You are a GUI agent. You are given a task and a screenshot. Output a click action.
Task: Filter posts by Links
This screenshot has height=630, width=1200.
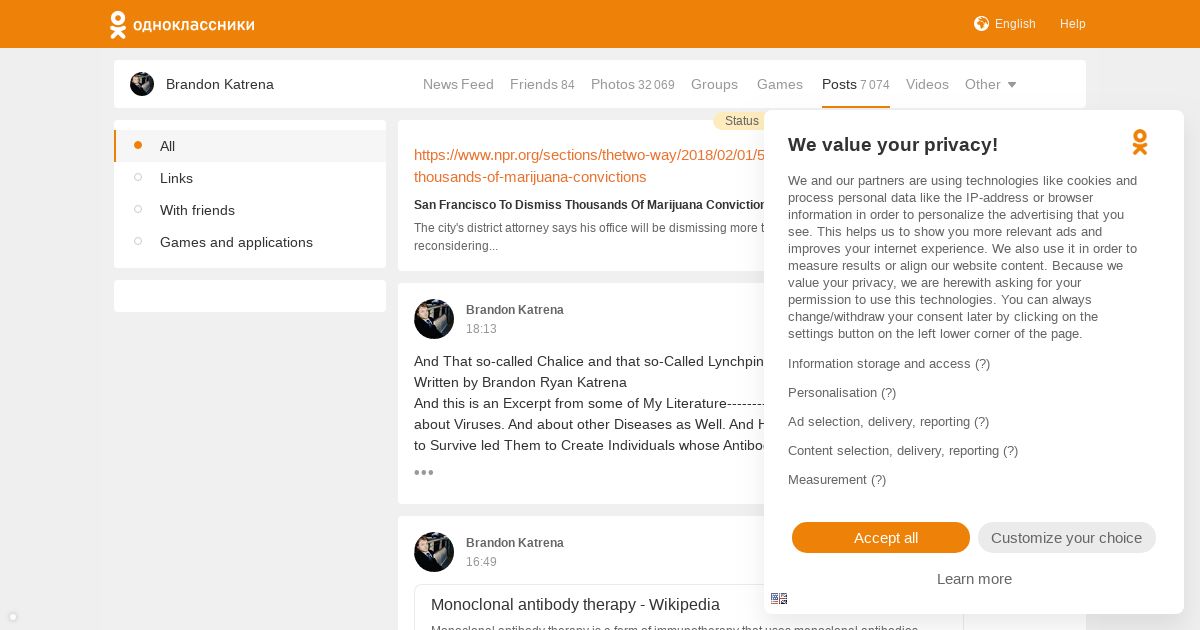point(250,178)
